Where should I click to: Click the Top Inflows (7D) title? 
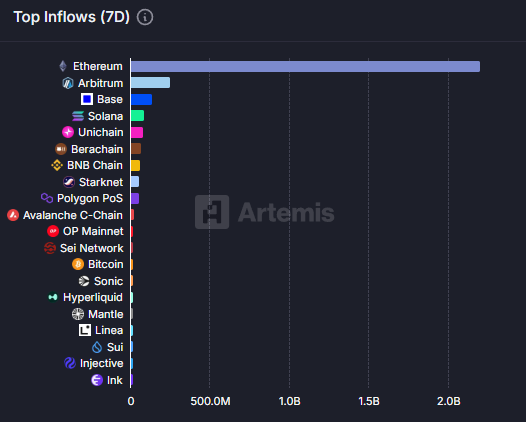(71, 17)
